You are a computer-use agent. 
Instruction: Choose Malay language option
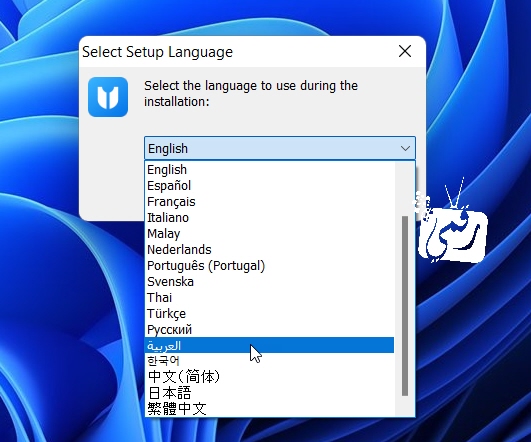tap(270, 234)
